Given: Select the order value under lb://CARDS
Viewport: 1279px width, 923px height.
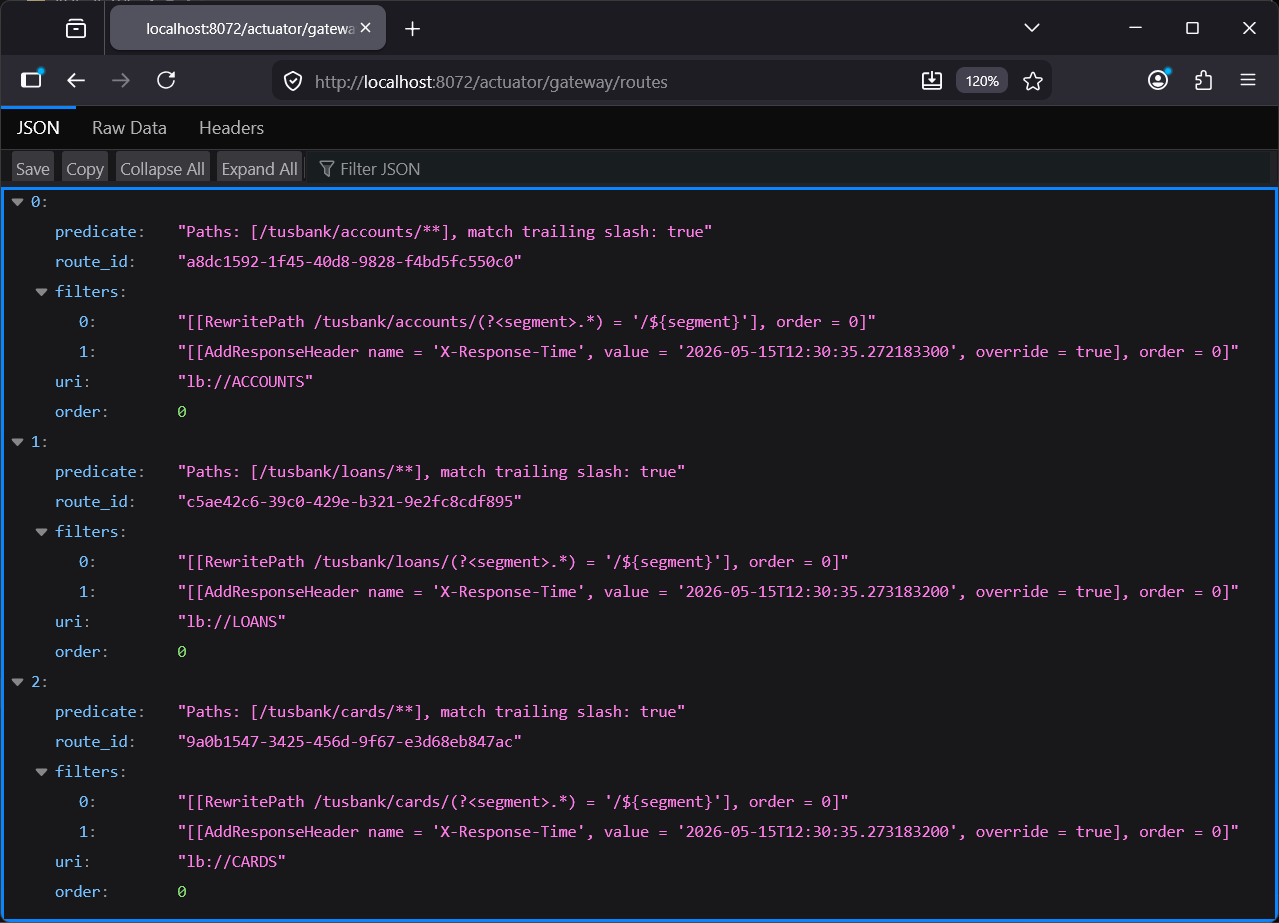Looking at the screenshot, I should click(x=182, y=892).
